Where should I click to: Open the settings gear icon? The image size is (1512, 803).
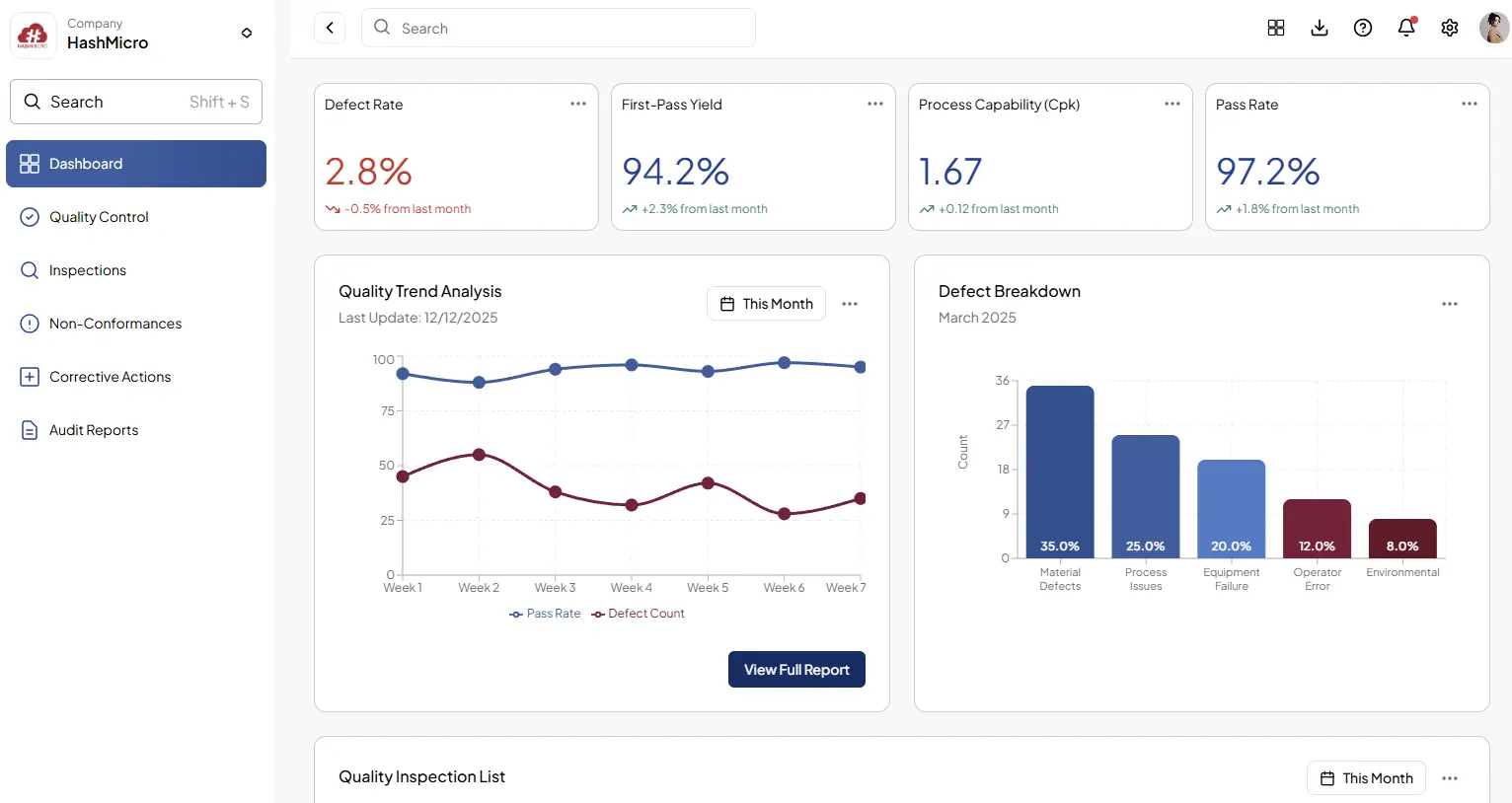(1450, 28)
